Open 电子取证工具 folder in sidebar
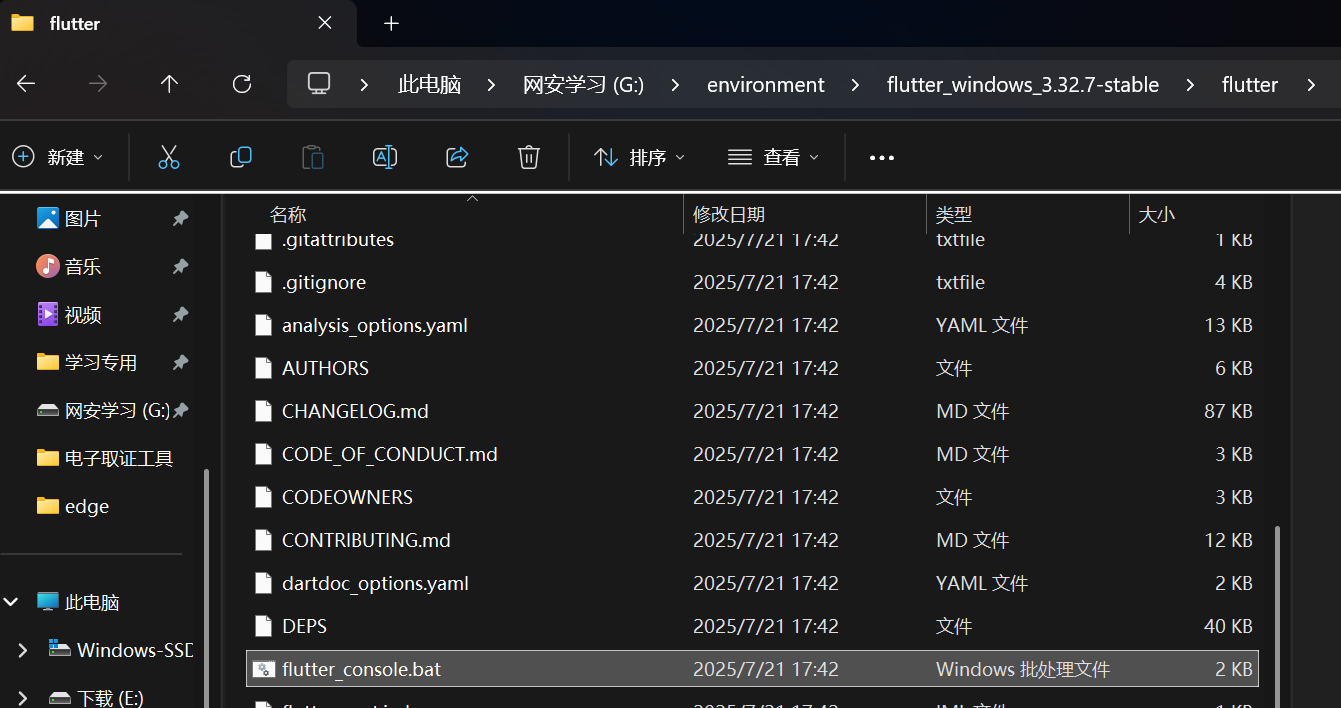The width and height of the screenshot is (1341, 708). 118,458
